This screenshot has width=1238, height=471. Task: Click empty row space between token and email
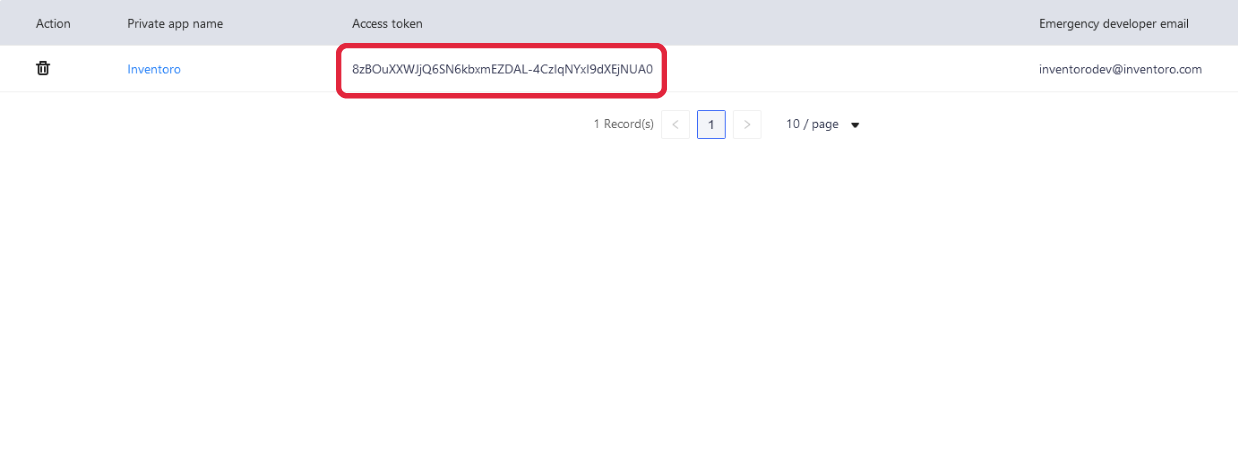pyautogui.click(x=850, y=70)
